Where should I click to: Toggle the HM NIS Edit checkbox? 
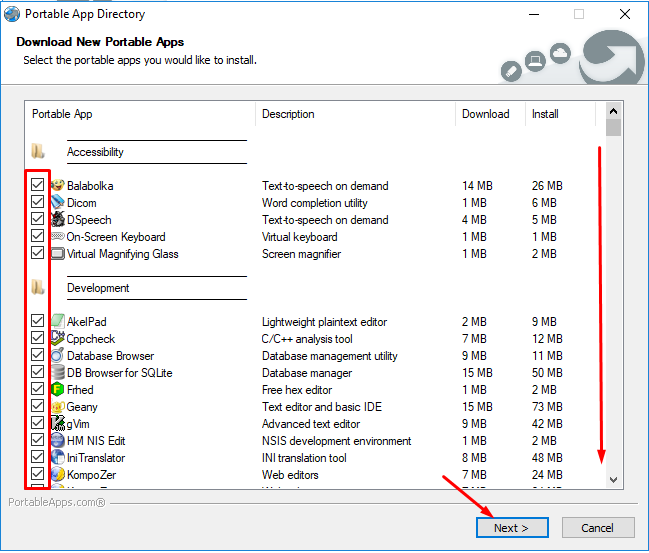37,439
